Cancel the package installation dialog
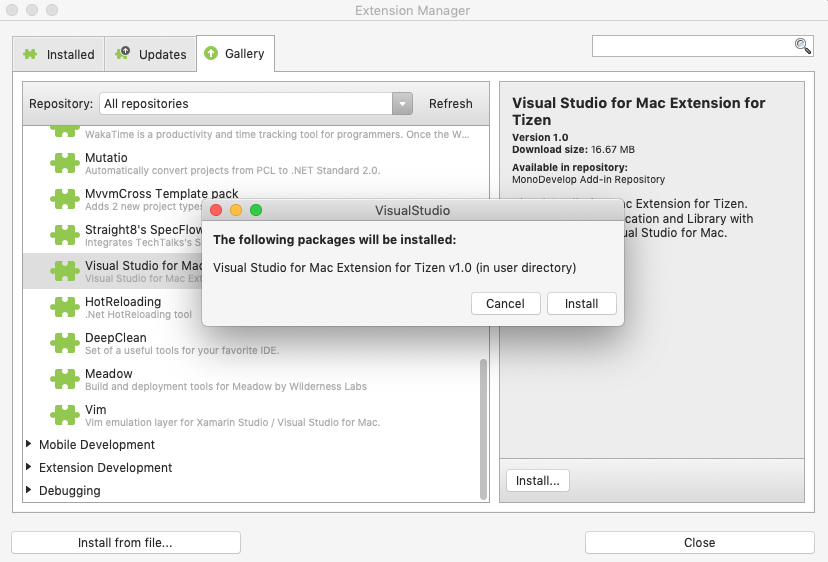Viewport: 828px width, 562px height. [505, 304]
